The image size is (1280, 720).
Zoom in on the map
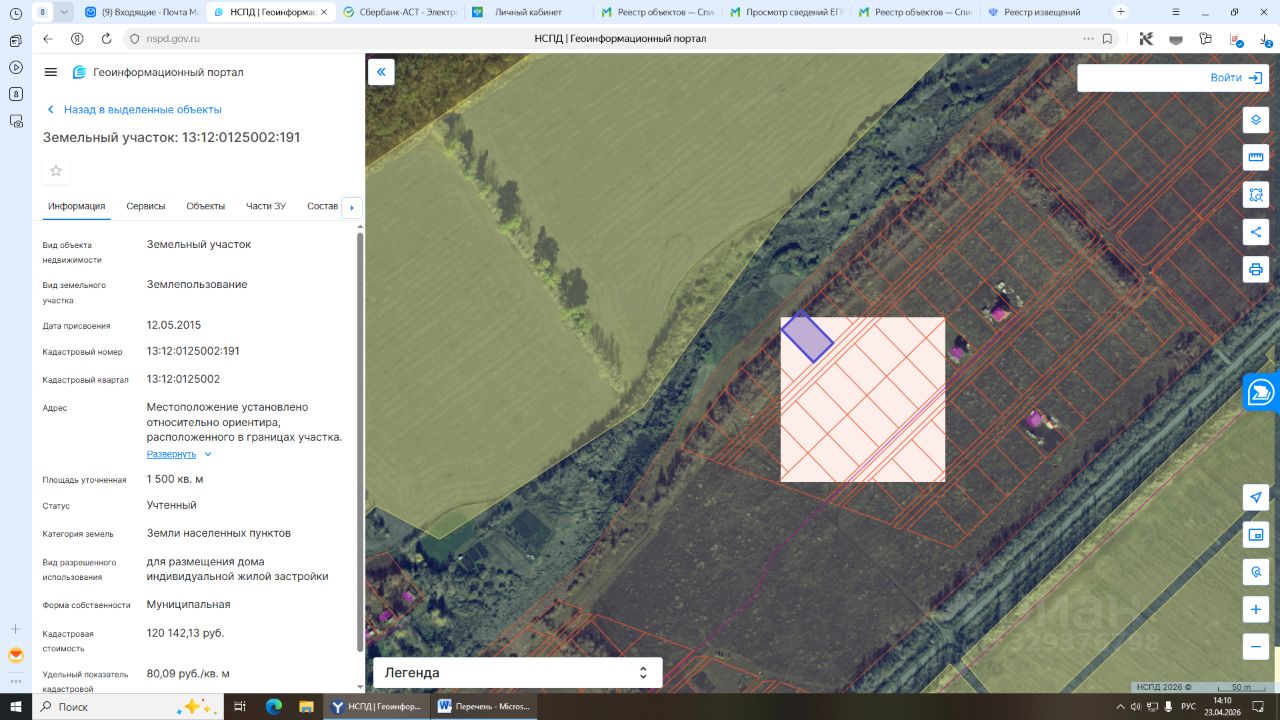(x=1256, y=609)
